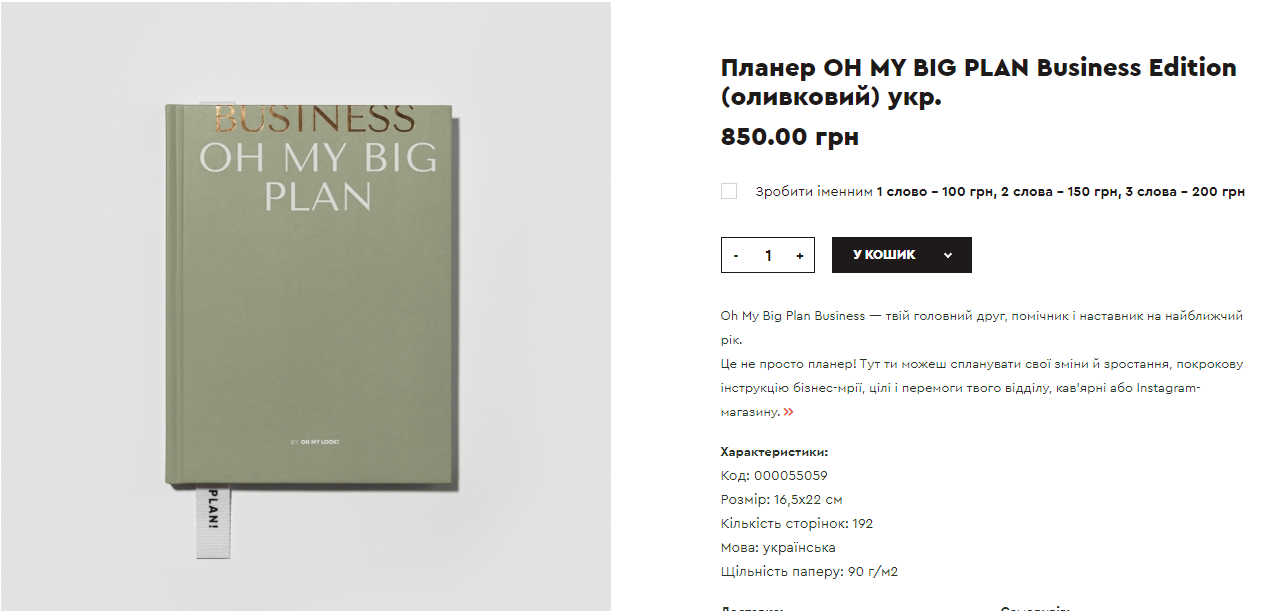Click the gold 'BUSINESS' lettering on cover
This screenshot has width=1272, height=611.
314,119
